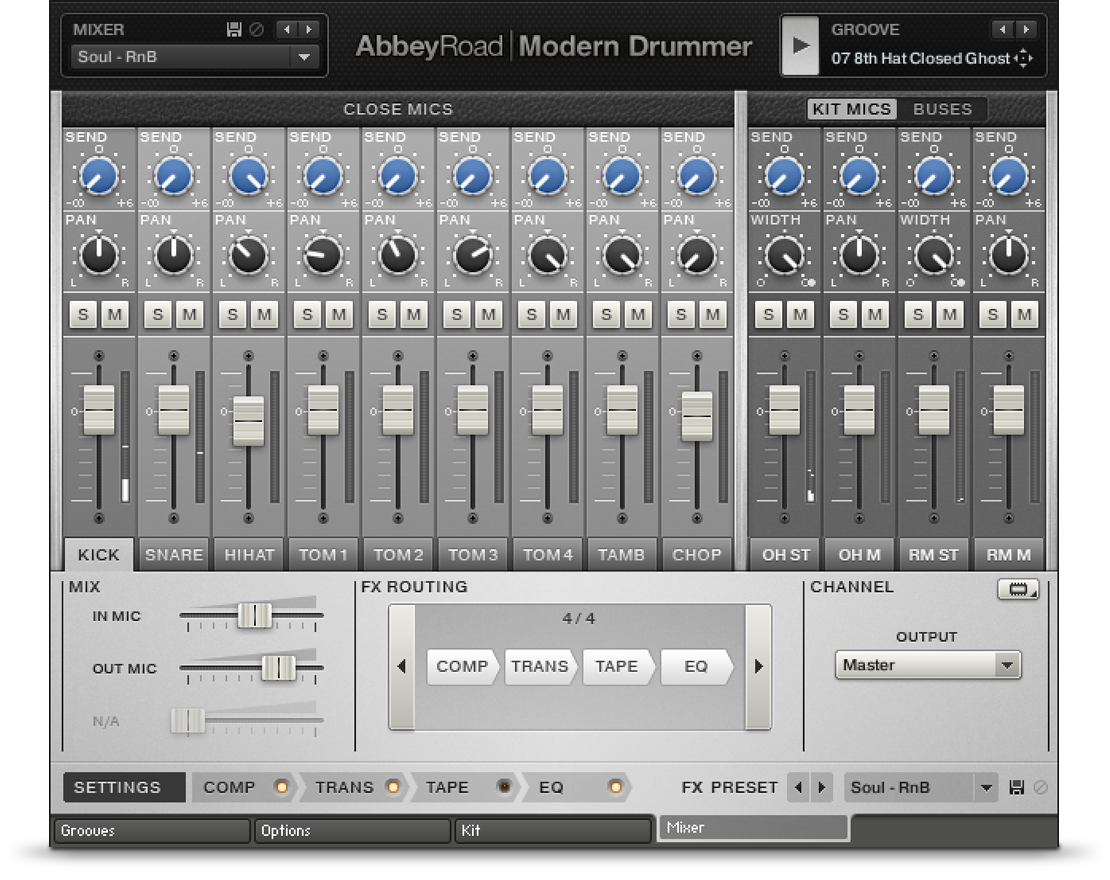The height and width of the screenshot is (880, 1110).
Task: Click the channel output routing icon button
Action: point(1018,589)
